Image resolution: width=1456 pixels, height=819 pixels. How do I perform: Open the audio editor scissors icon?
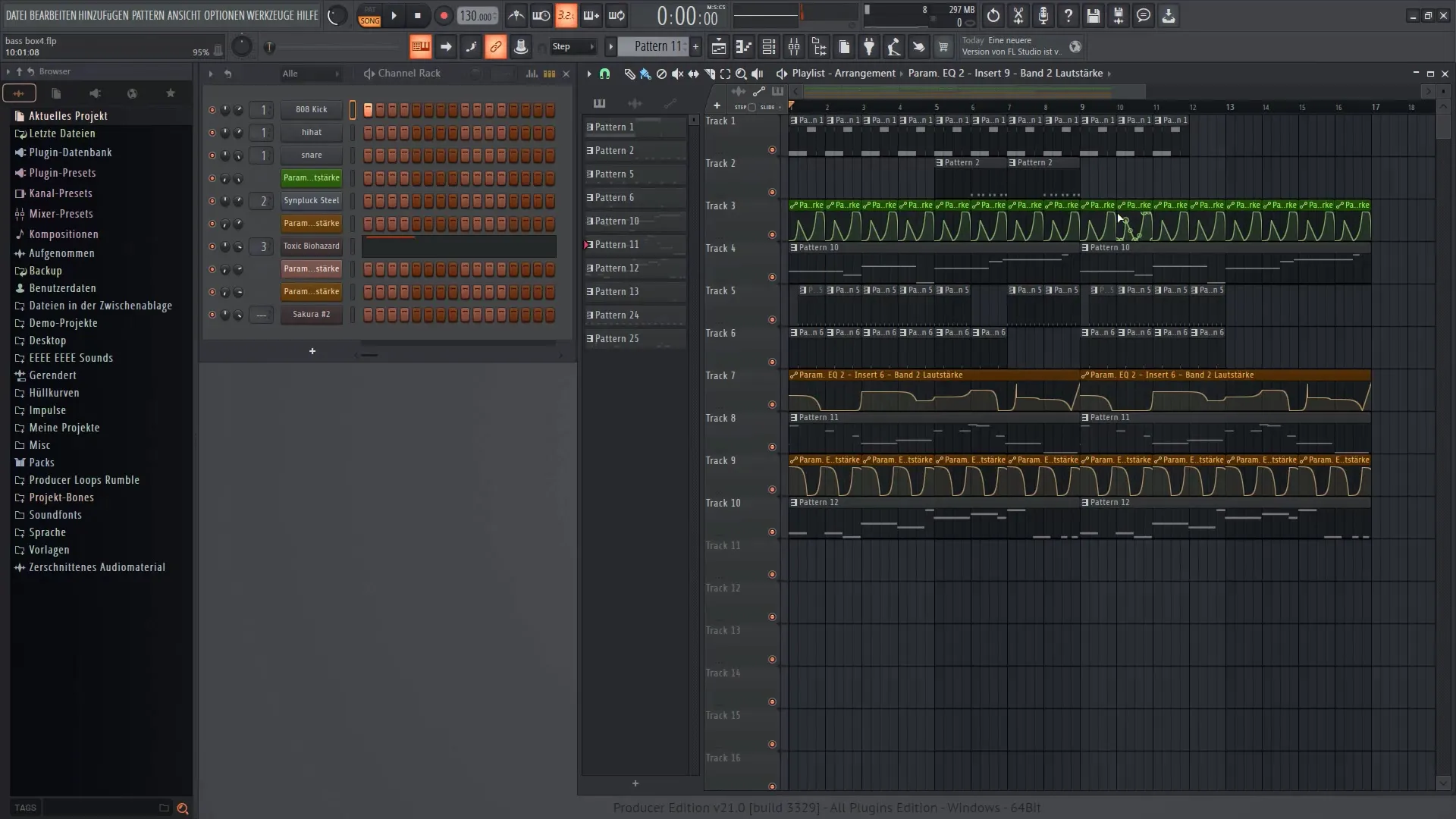pos(1018,15)
